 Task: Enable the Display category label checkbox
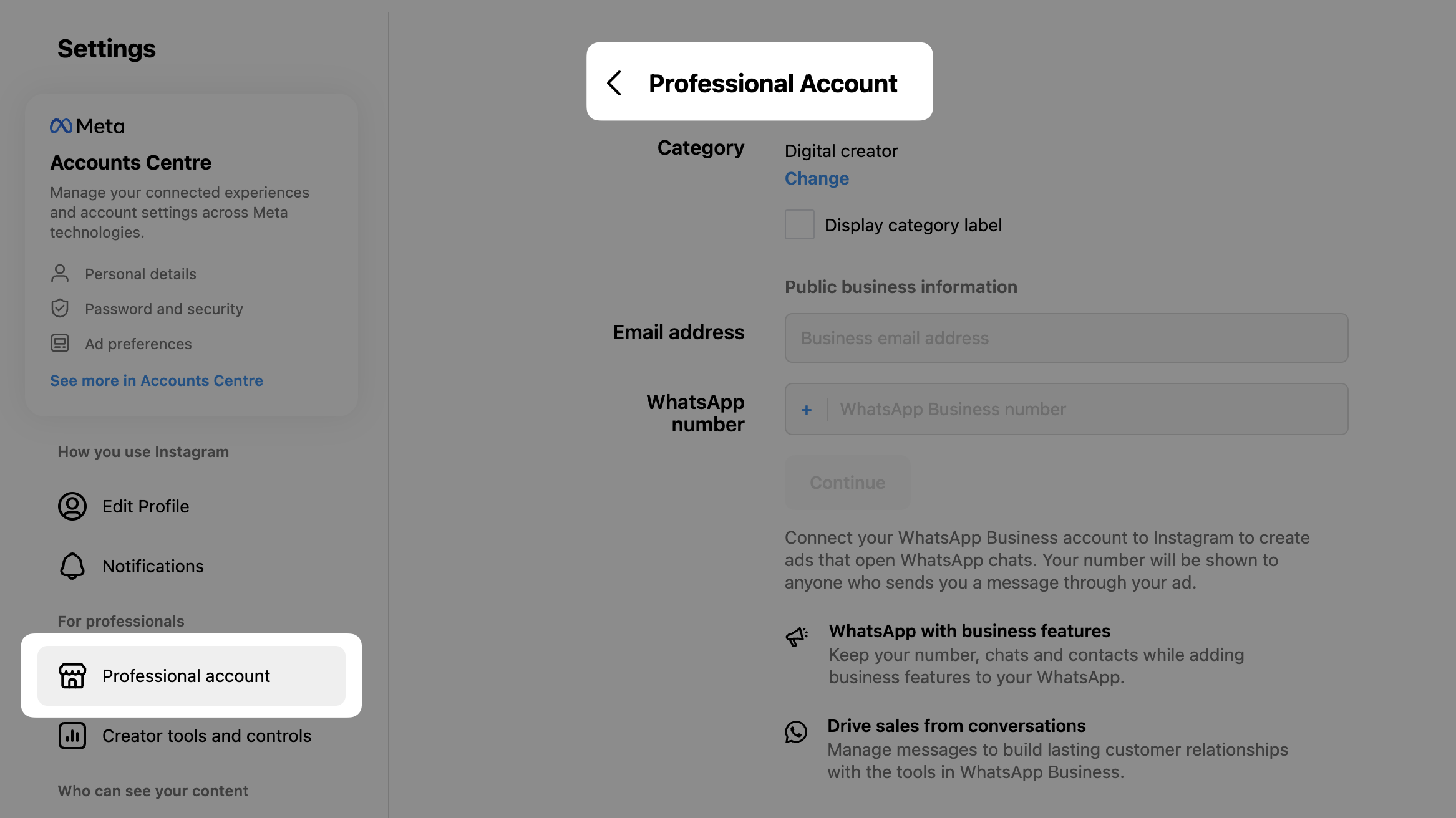pos(799,224)
